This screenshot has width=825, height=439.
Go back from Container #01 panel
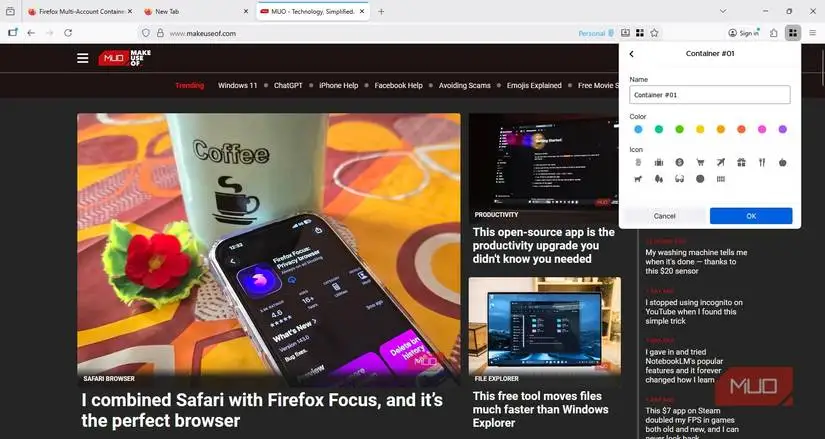pos(631,54)
